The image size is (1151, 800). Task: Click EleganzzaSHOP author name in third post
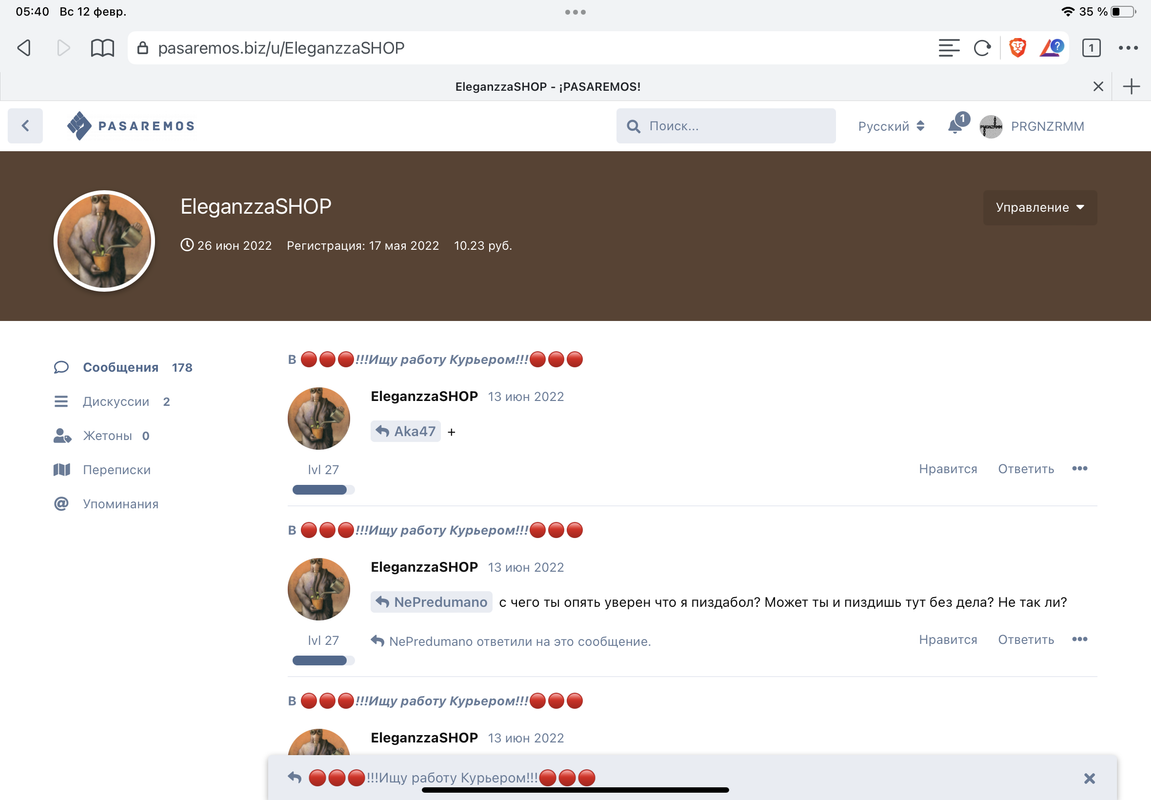click(424, 738)
